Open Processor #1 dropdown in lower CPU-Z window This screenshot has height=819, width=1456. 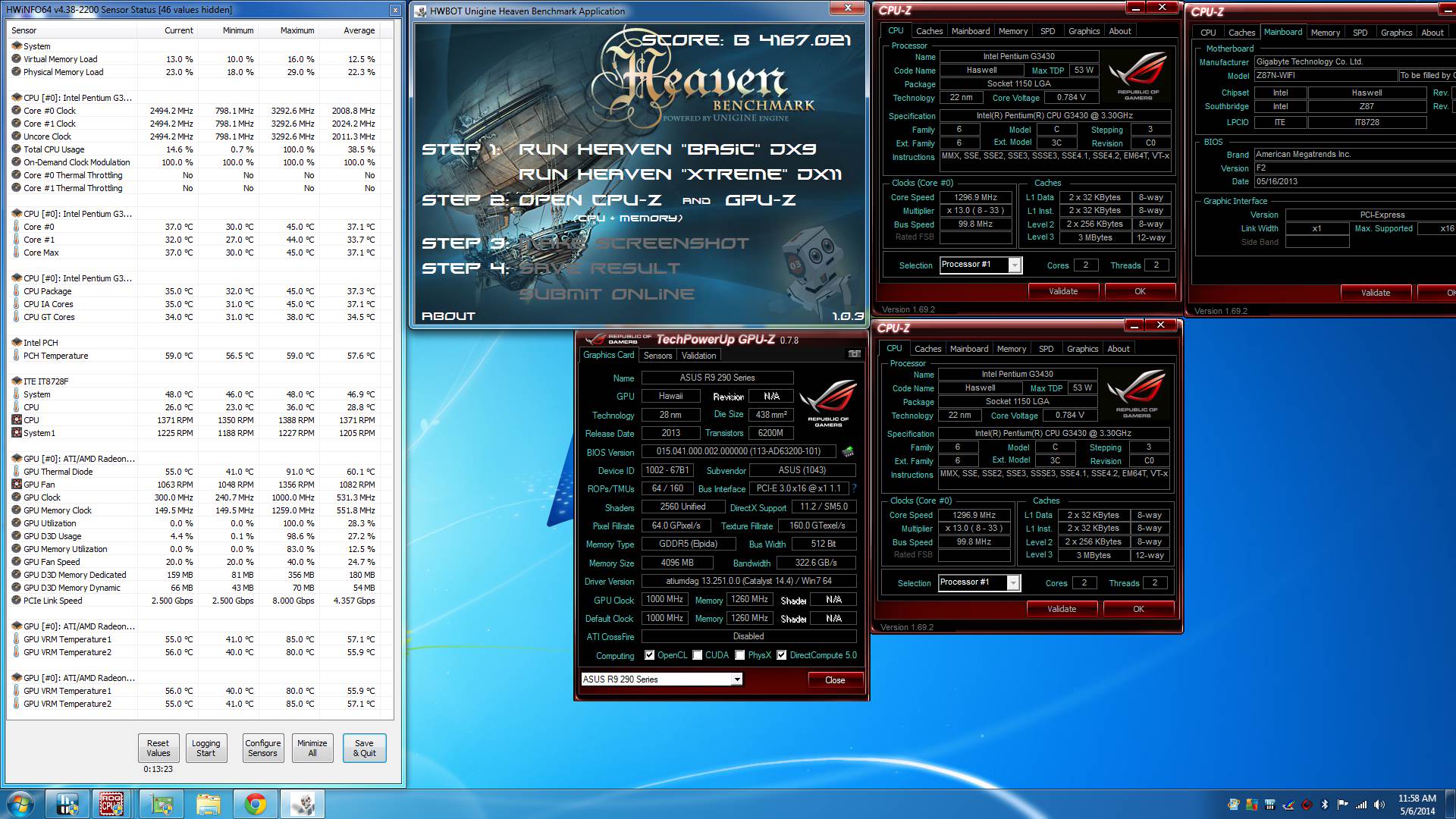1012,582
